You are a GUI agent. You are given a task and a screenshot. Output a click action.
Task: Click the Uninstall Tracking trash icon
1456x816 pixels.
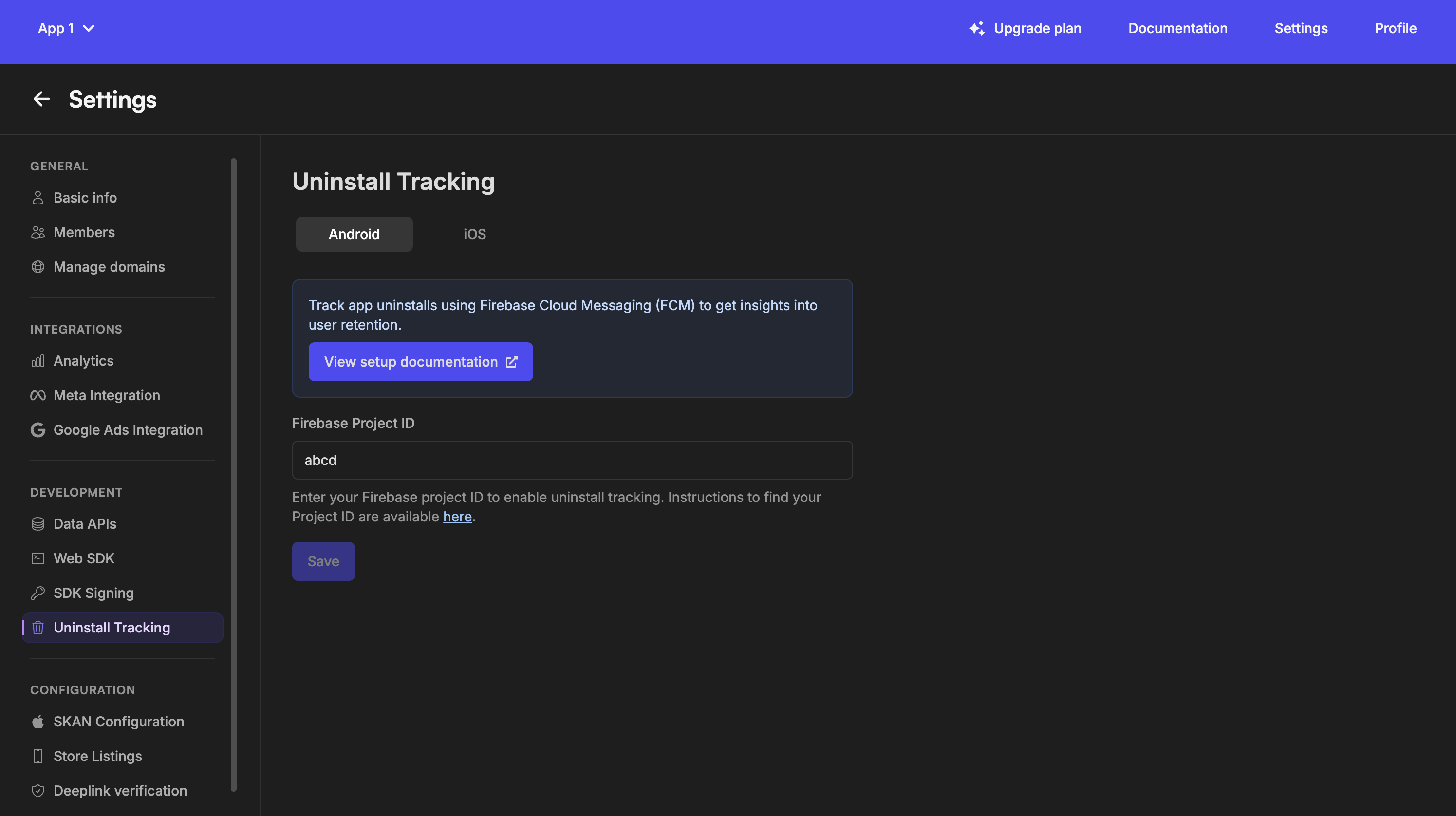[37, 627]
